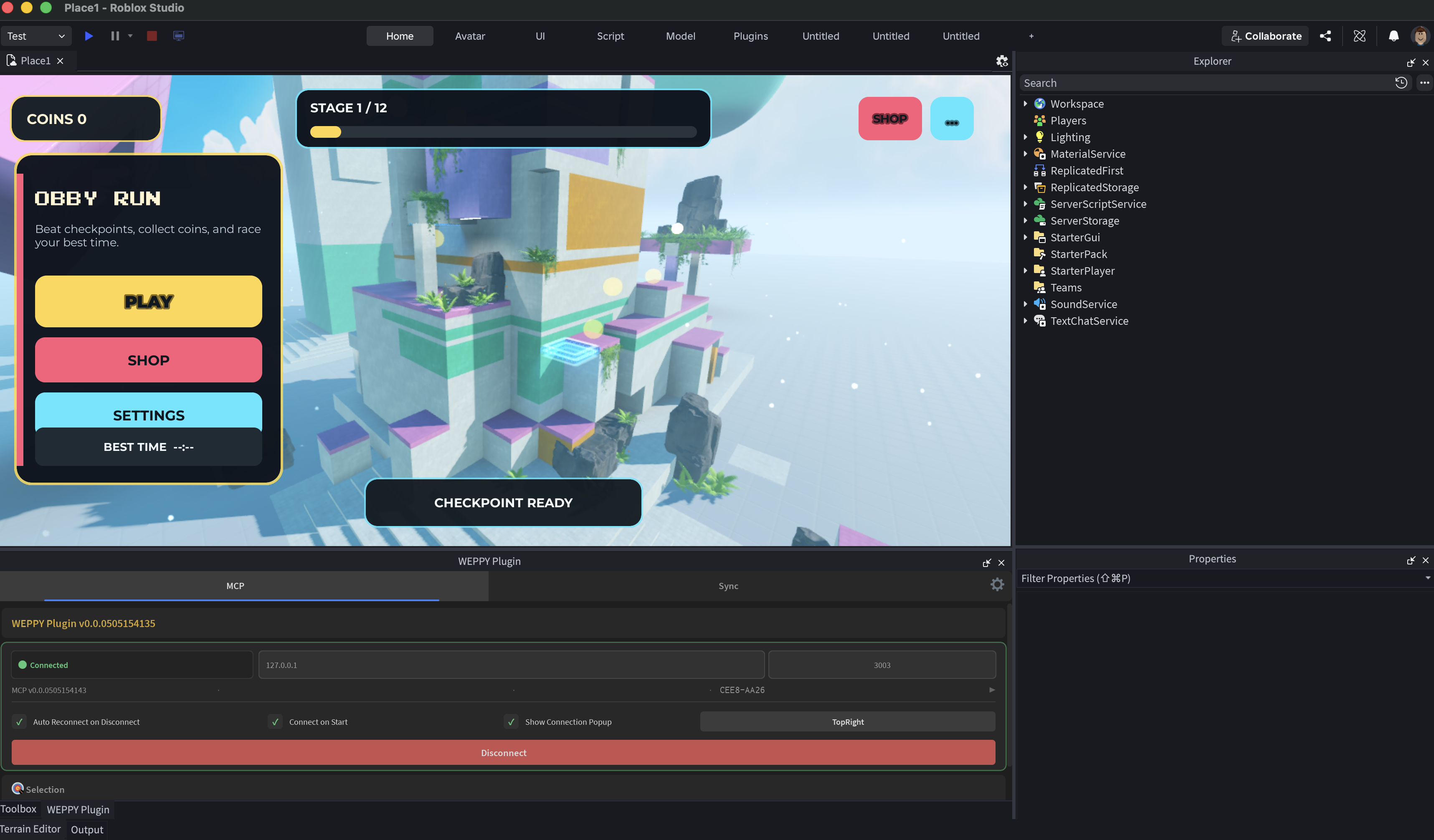Click the assistant icon beside the share button
1434x840 pixels.
[1359, 36]
